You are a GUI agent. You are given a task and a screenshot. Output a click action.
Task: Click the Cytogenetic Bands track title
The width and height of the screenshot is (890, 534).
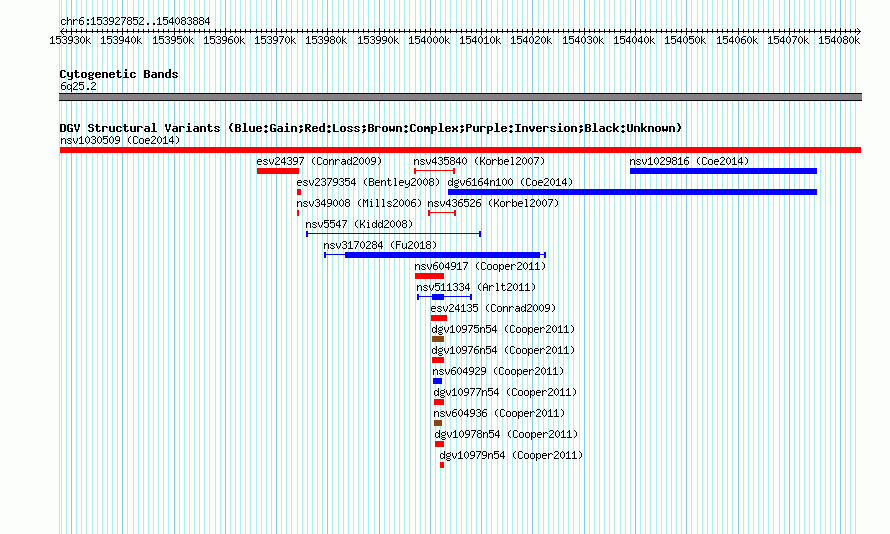[119, 74]
